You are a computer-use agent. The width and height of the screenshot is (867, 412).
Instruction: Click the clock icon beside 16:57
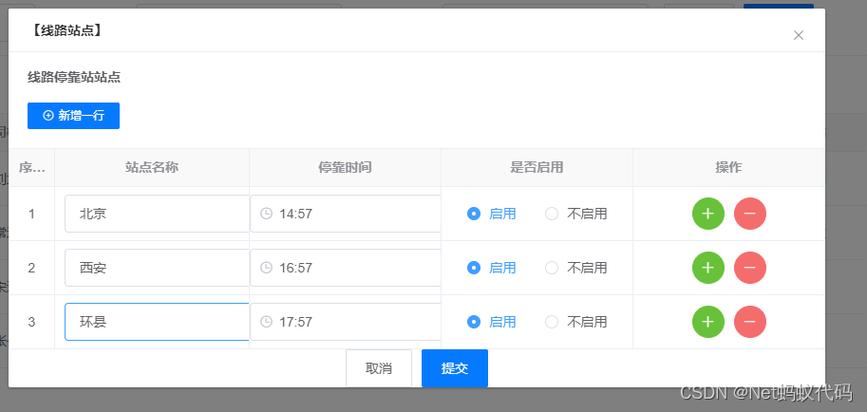[x=266, y=268]
